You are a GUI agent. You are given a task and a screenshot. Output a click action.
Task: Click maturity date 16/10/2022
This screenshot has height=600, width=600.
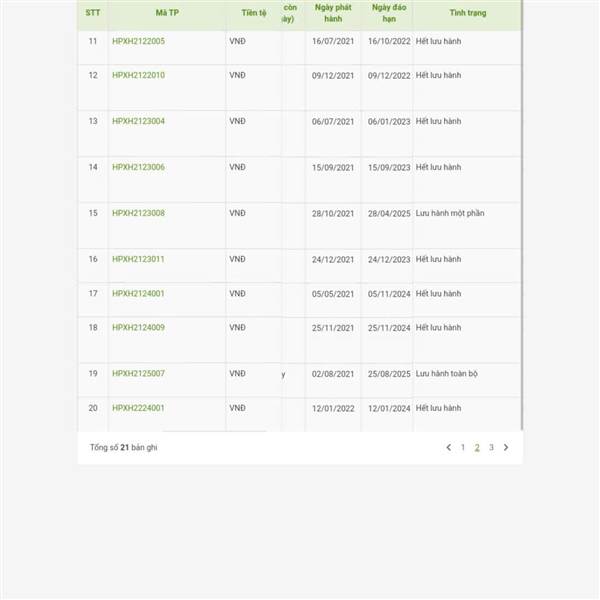pyautogui.click(x=389, y=41)
